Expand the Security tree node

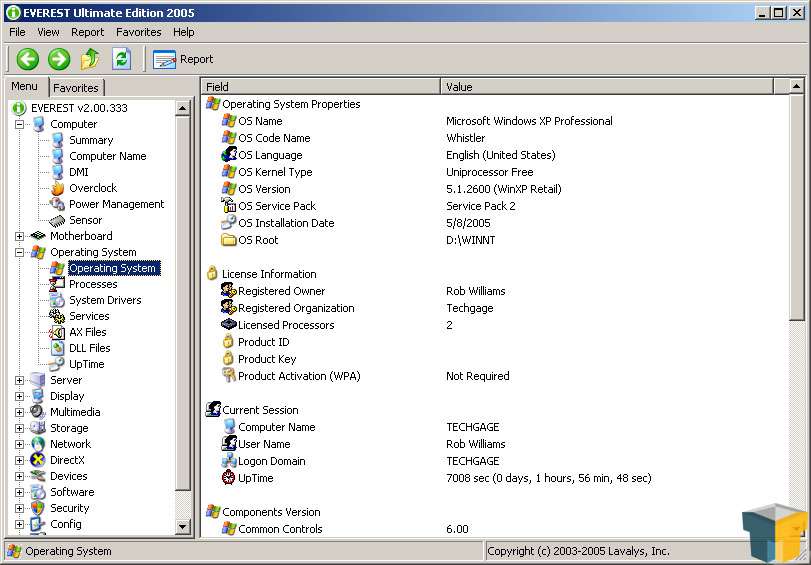19,509
